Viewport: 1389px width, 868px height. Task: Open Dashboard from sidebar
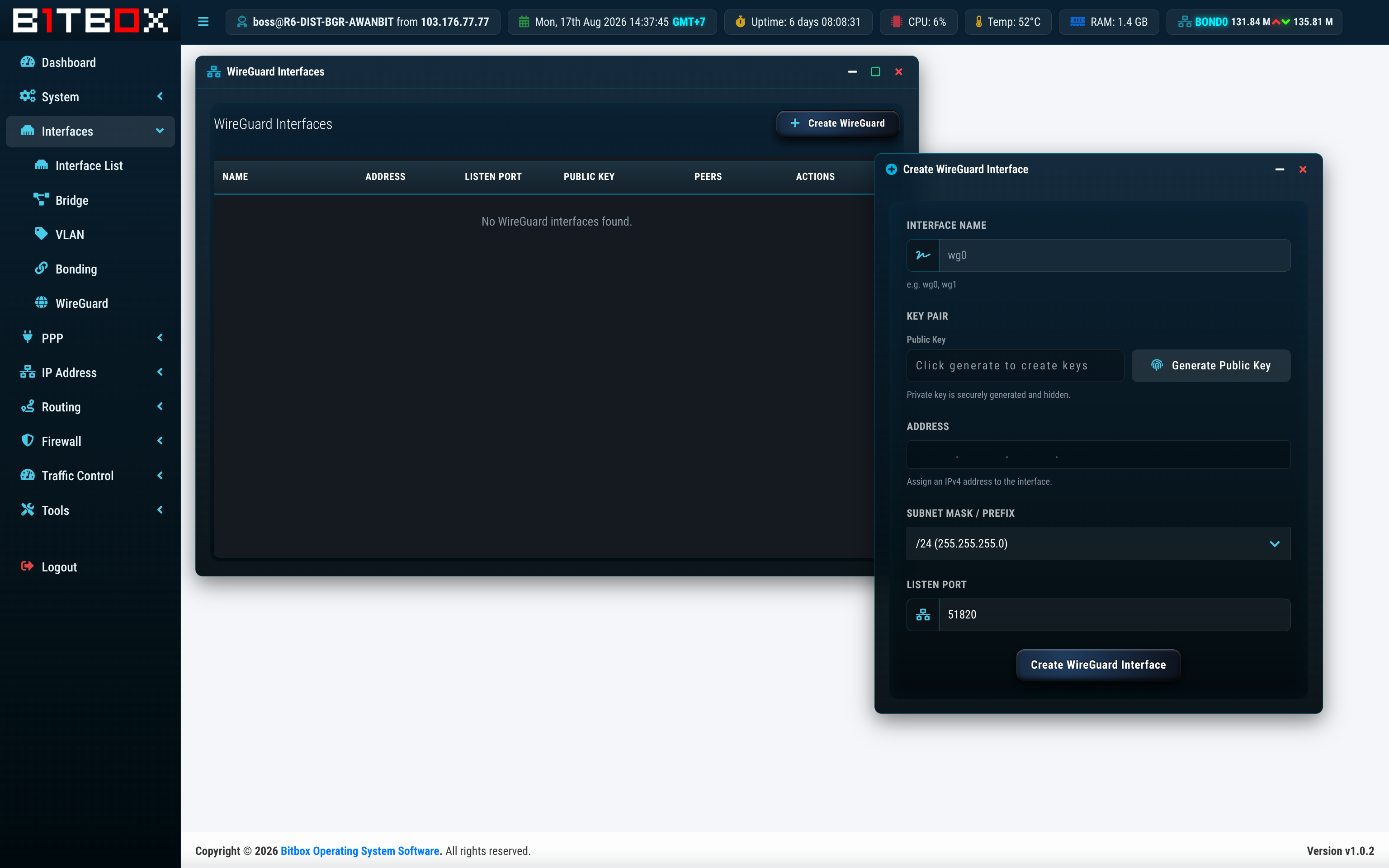pos(90,62)
